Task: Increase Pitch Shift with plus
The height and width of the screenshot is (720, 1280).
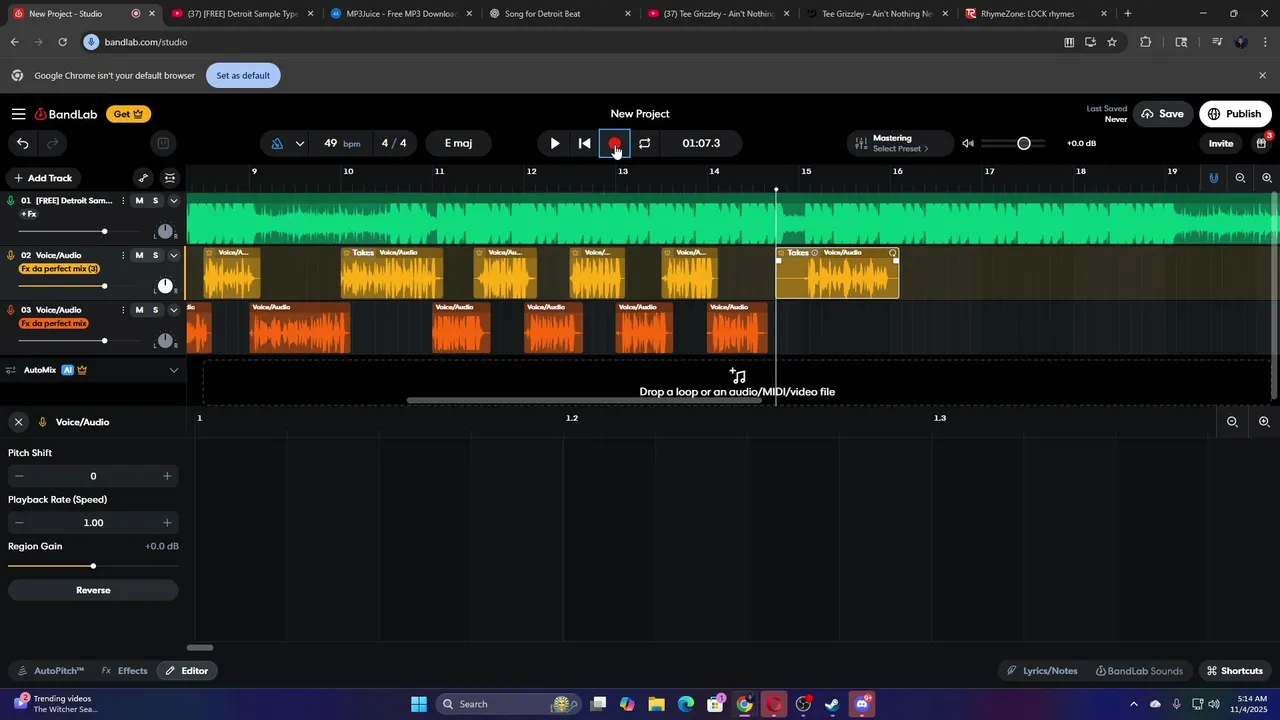Action: (167, 476)
